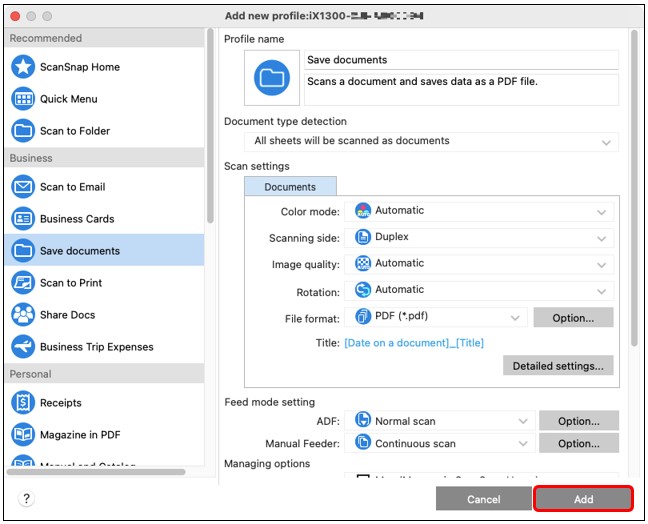Switch to the Documents tab

290,187
